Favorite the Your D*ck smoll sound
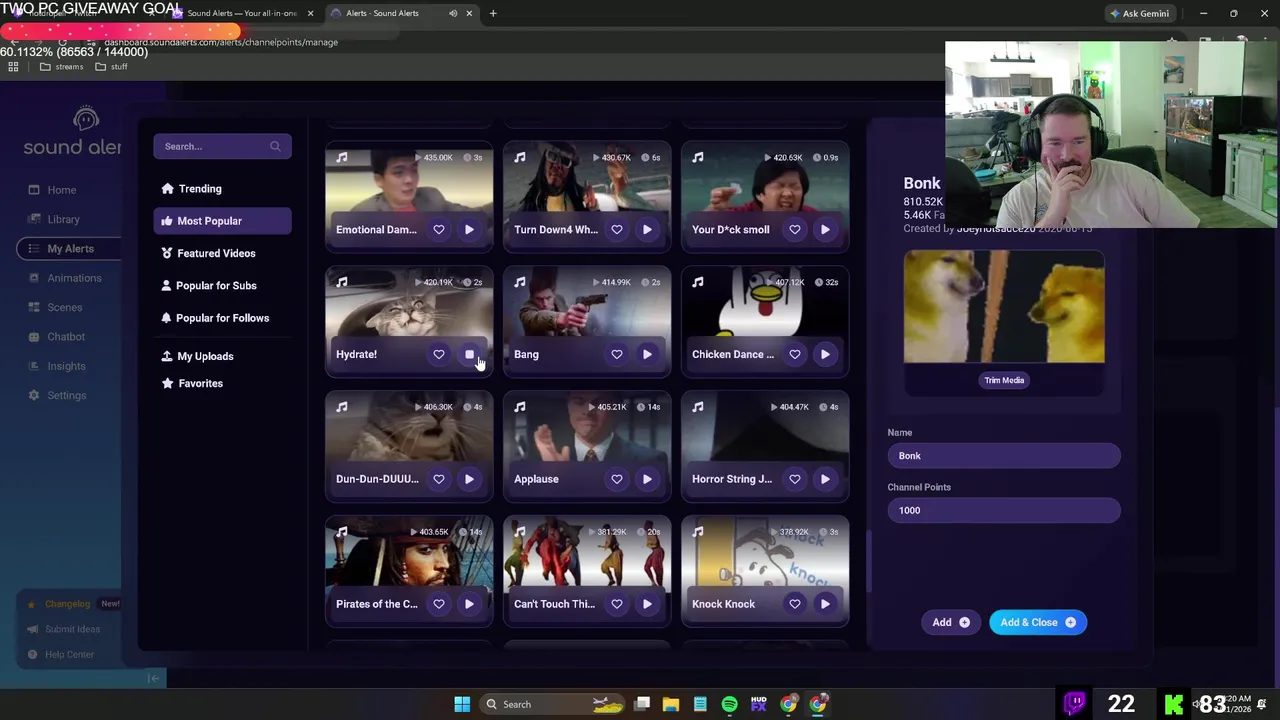1280x720 pixels. coord(795,230)
